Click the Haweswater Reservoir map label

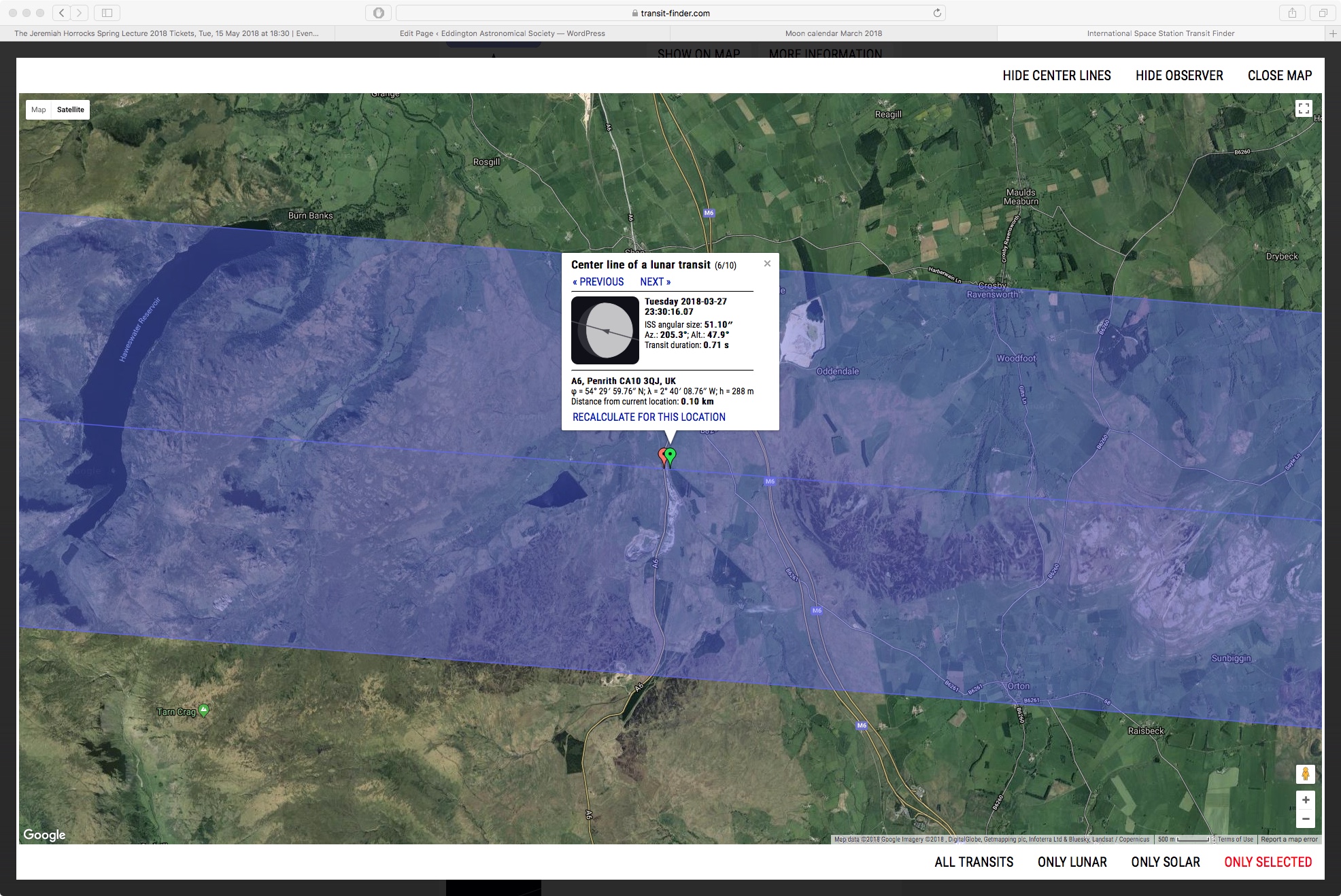[x=139, y=329]
